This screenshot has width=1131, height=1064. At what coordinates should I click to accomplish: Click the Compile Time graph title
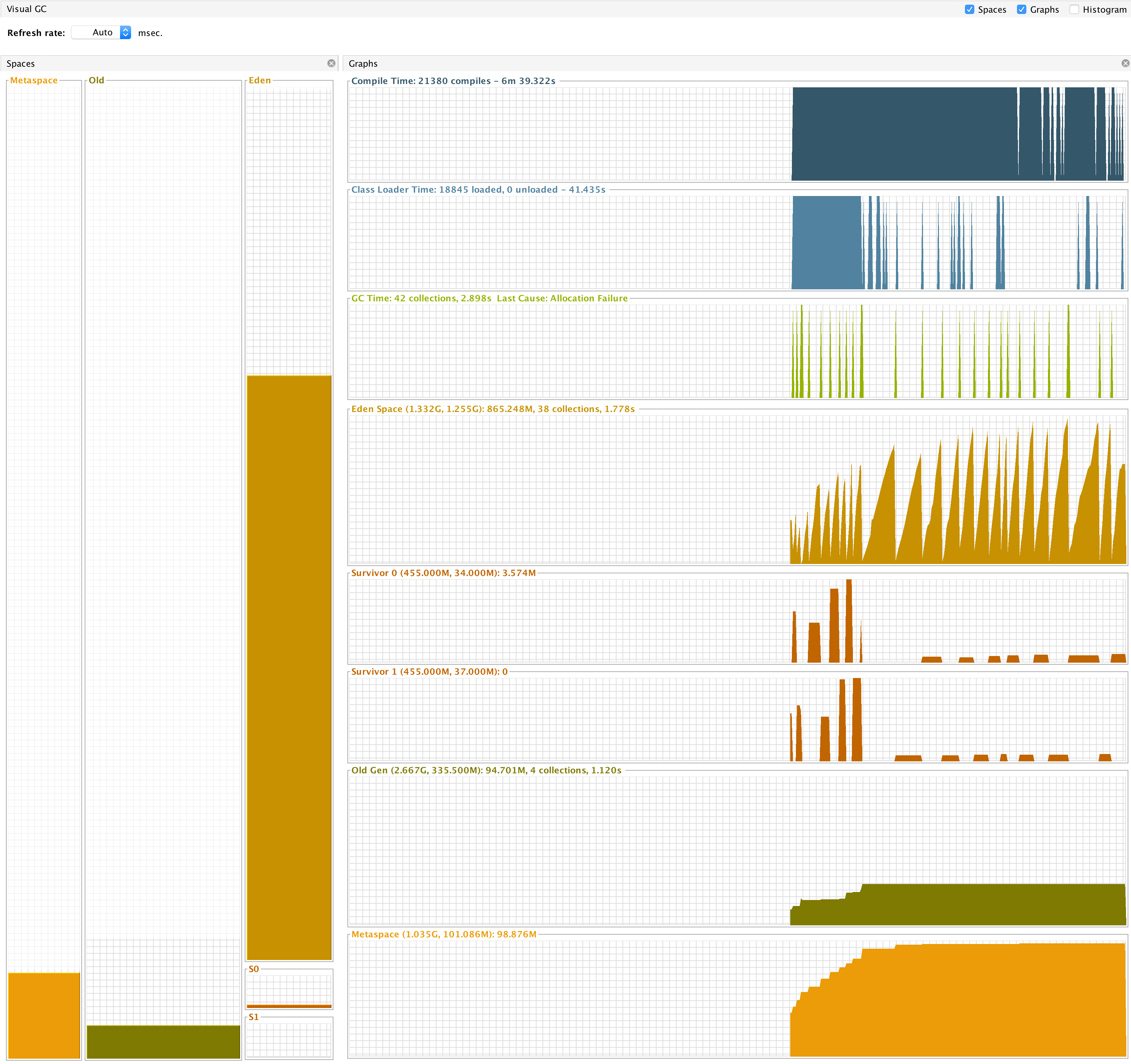pyautogui.click(x=452, y=81)
